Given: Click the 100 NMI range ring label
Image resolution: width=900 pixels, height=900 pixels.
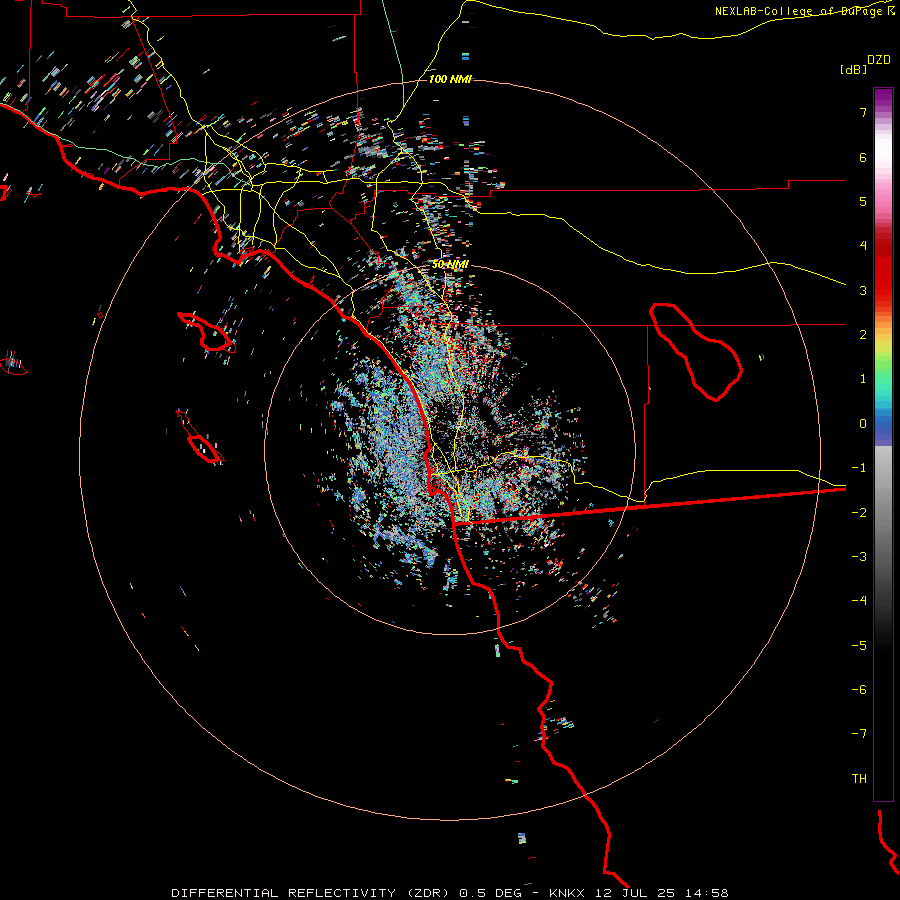Looking at the screenshot, I should tap(450, 79).
